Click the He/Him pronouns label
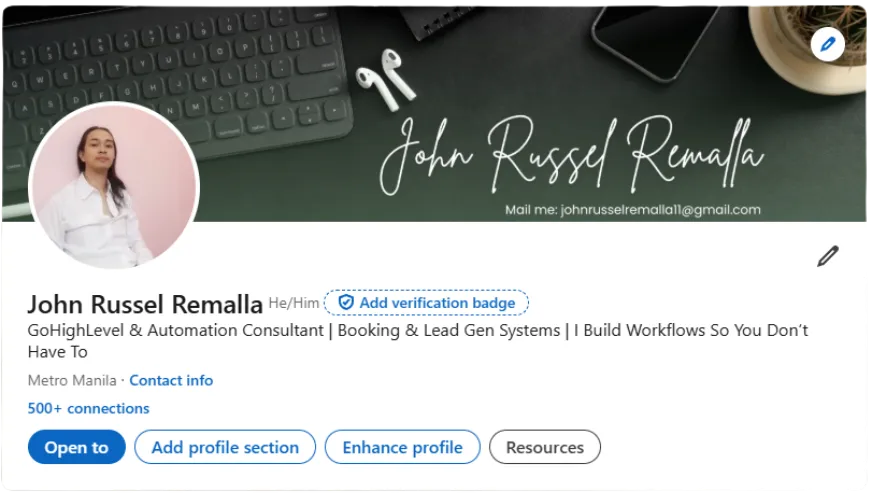The width and height of the screenshot is (872, 496). tap(294, 303)
